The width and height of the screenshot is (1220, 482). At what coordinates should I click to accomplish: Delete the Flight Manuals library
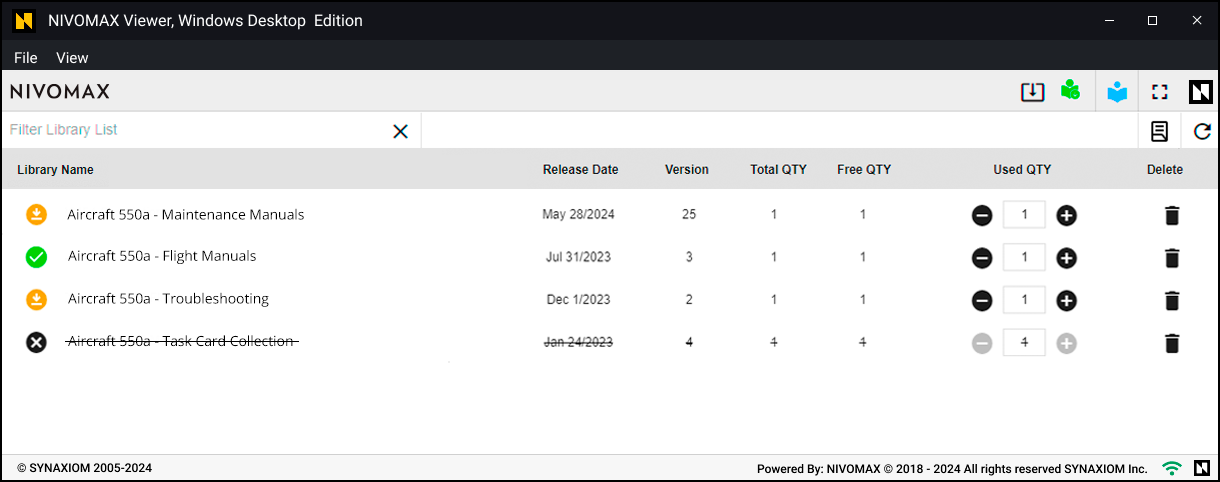coord(1173,258)
